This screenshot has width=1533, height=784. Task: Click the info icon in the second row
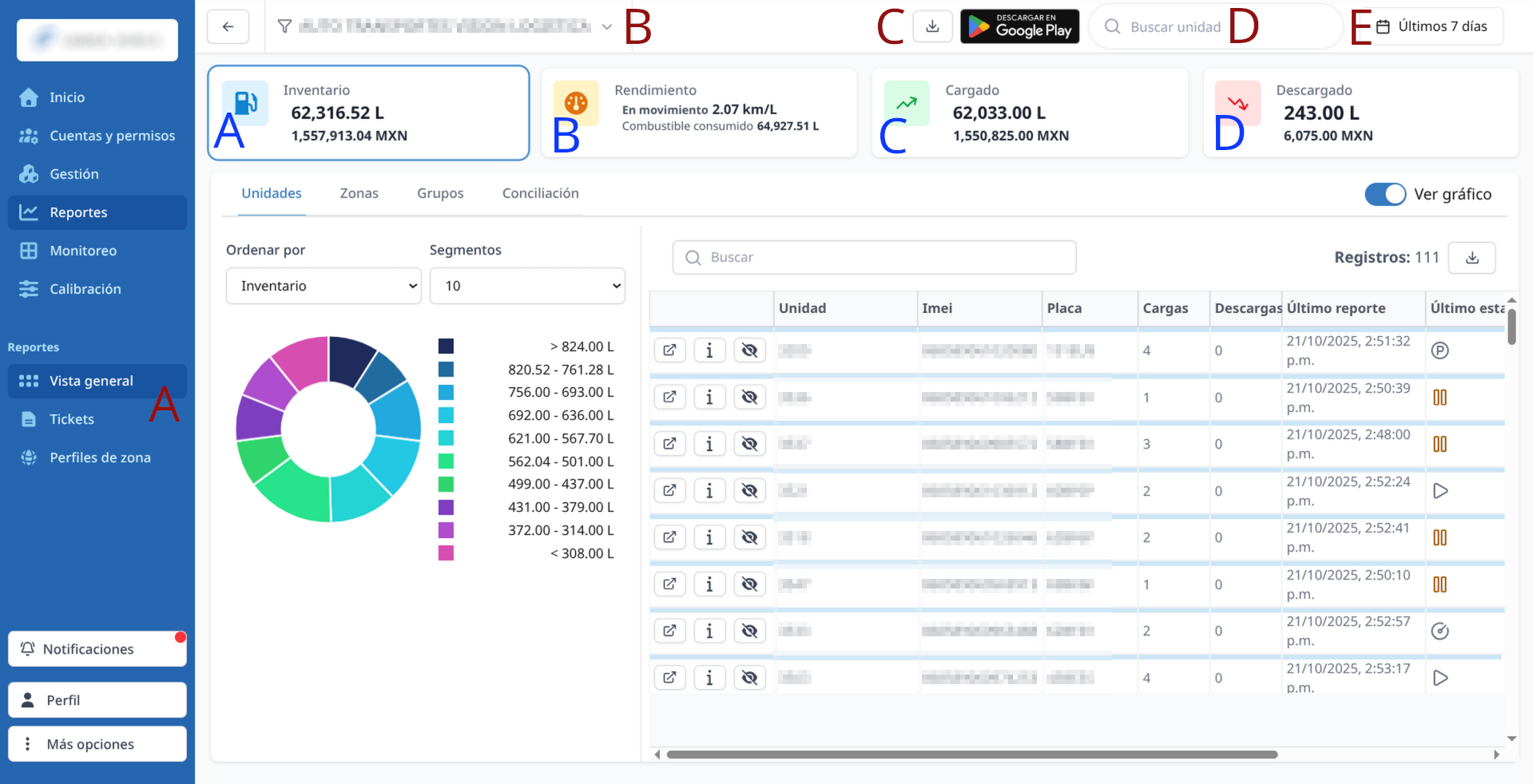click(x=709, y=398)
